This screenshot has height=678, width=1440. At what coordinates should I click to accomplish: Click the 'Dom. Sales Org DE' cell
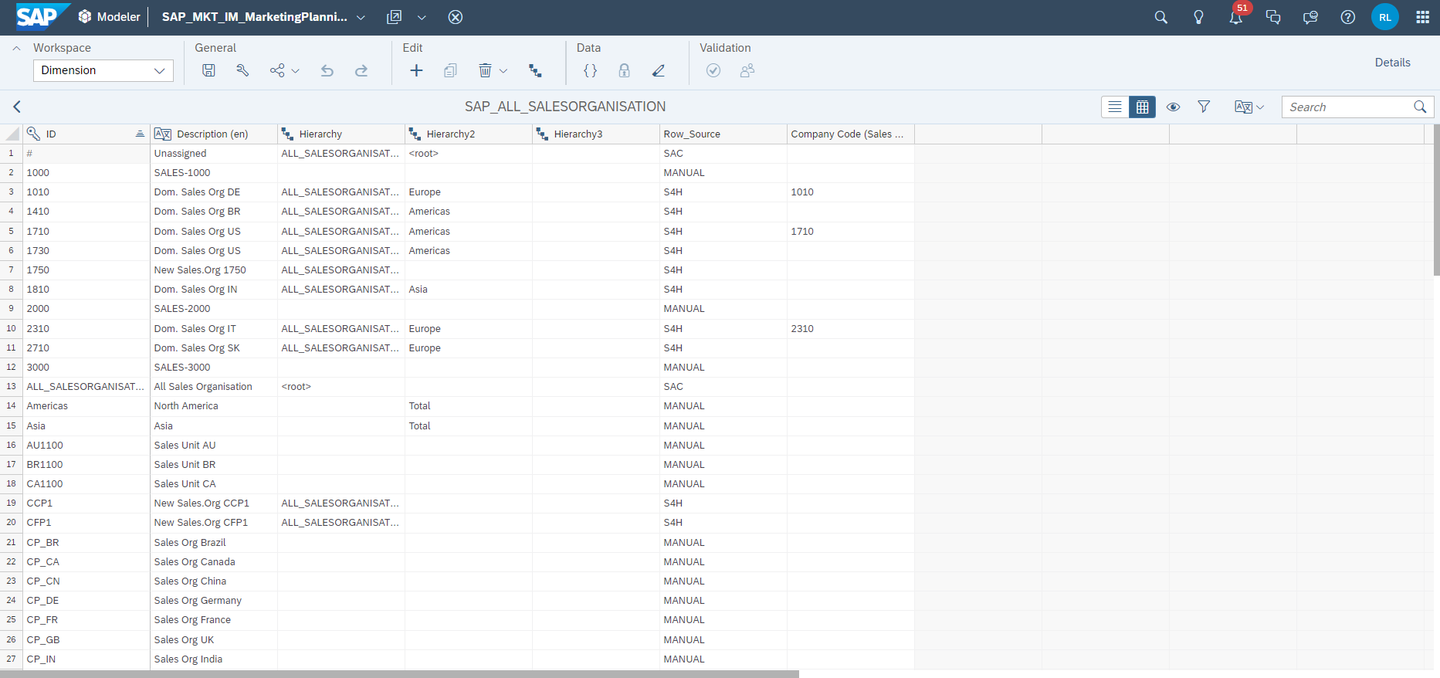tap(214, 192)
